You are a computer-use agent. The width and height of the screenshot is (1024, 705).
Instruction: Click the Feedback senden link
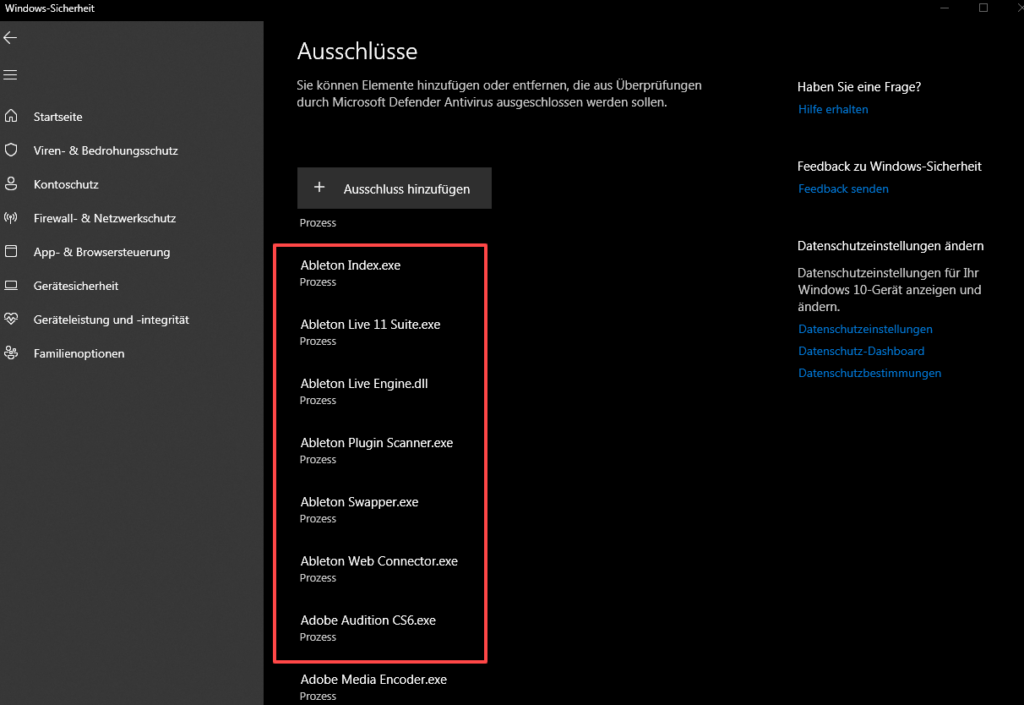tap(843, 189)
